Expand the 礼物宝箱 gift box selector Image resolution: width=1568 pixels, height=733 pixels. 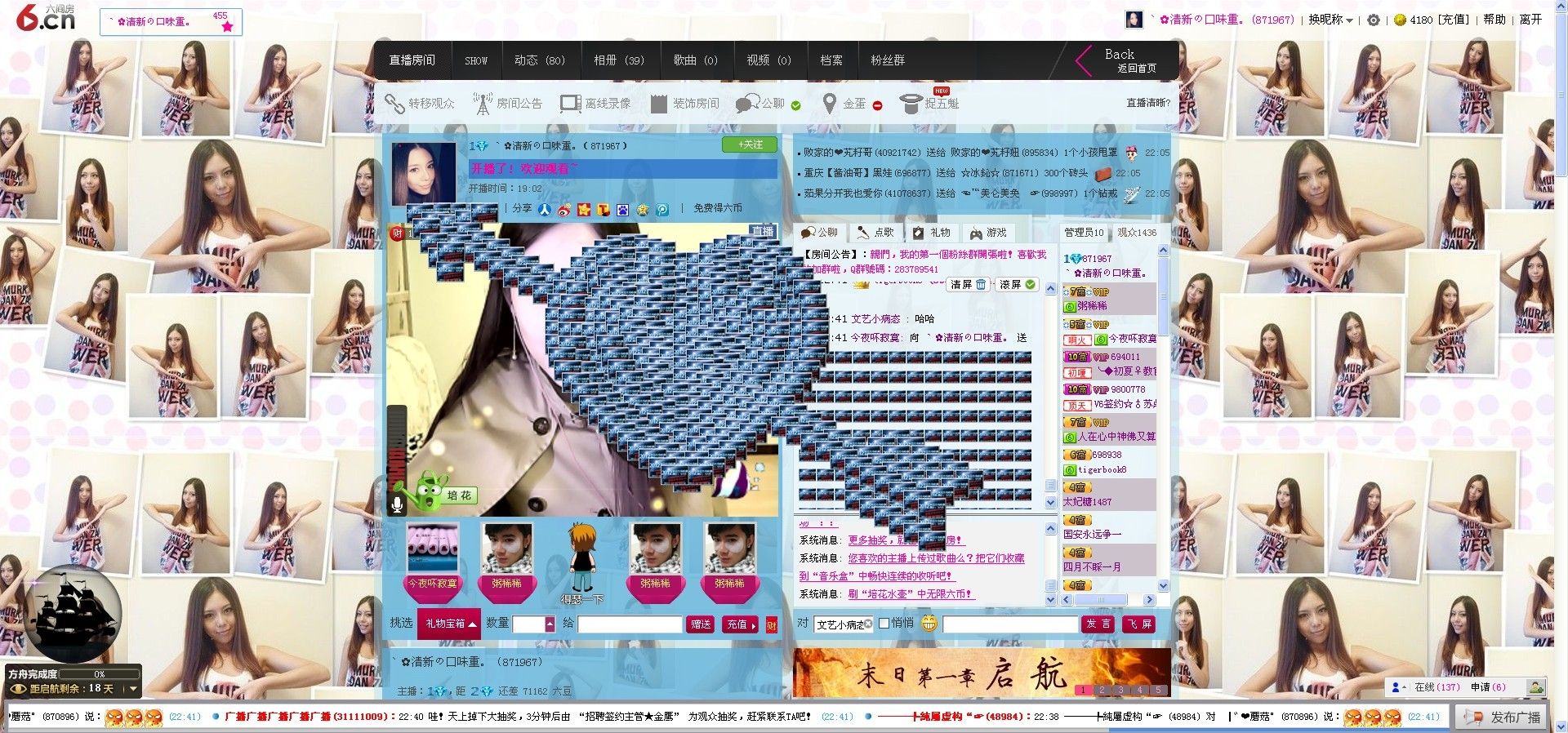pos(448,624)
